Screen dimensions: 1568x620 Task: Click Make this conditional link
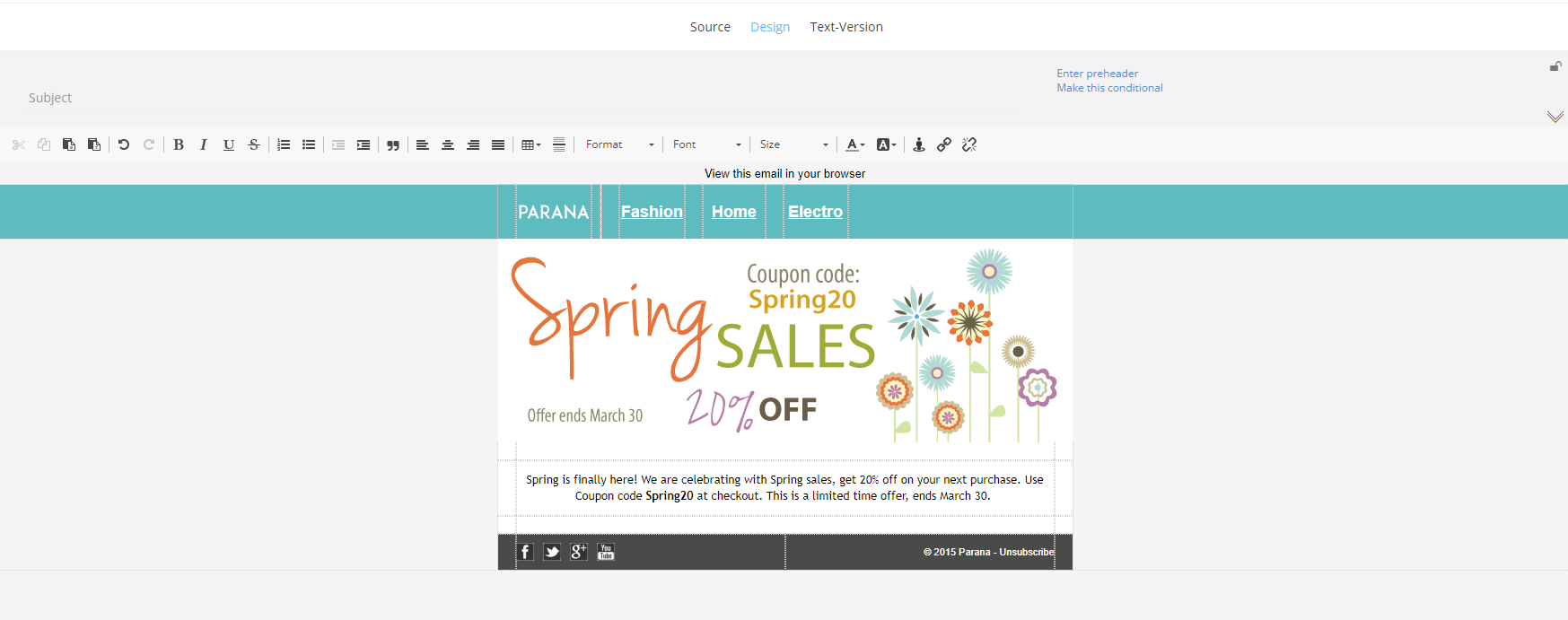pos(1109,88)
